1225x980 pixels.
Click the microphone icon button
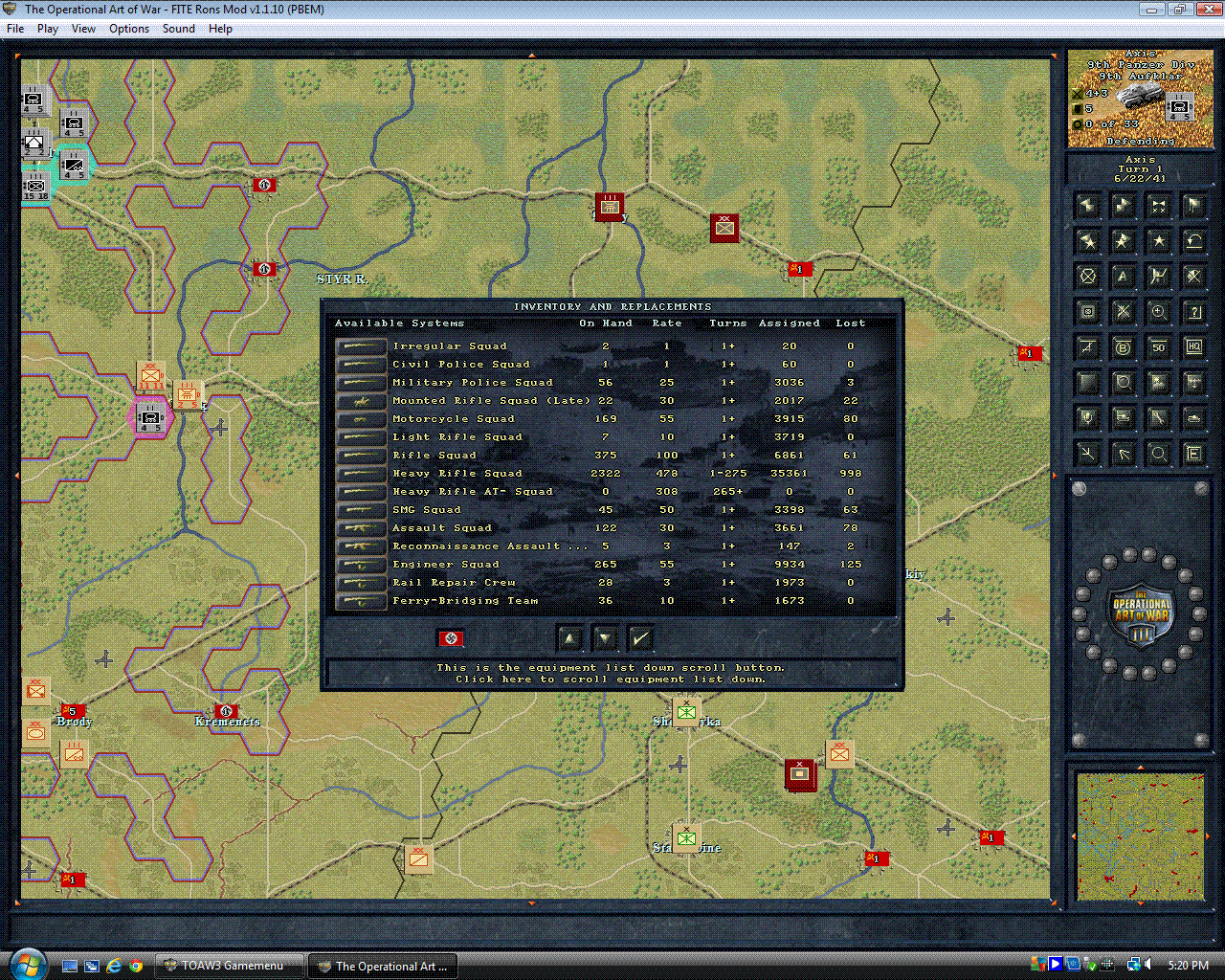click(x=1087, y=418)
